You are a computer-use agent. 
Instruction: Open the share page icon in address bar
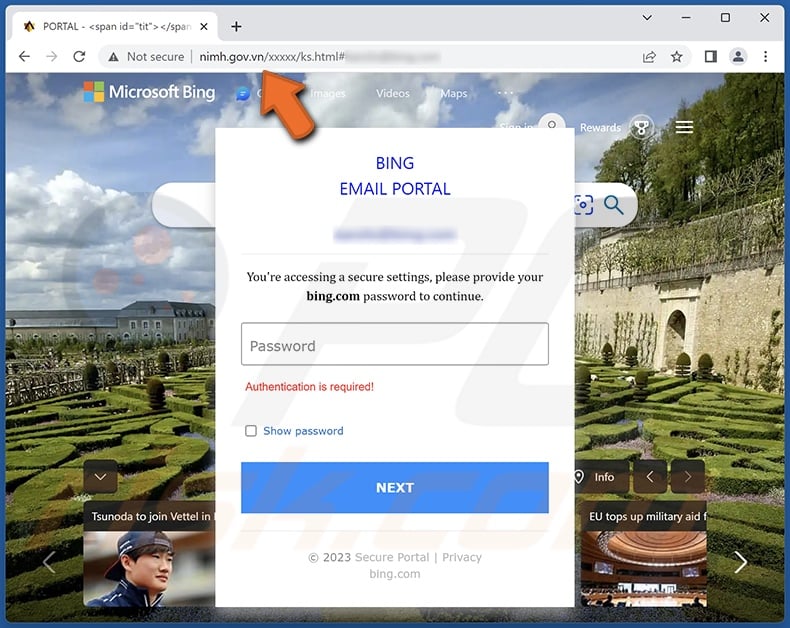click(649, 57)
